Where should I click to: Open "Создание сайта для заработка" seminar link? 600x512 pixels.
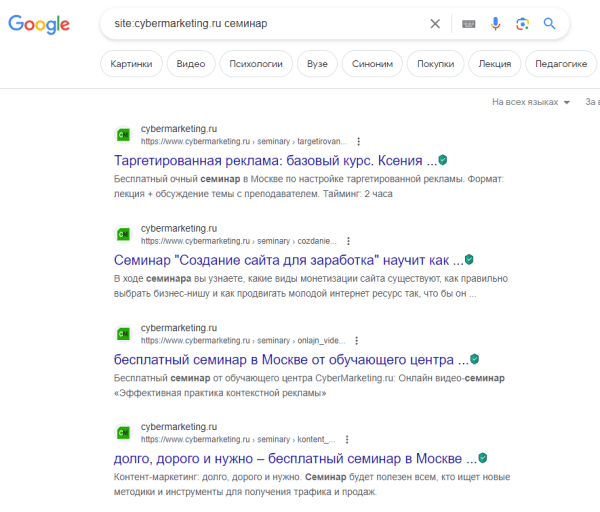click(x=288, y=260)
